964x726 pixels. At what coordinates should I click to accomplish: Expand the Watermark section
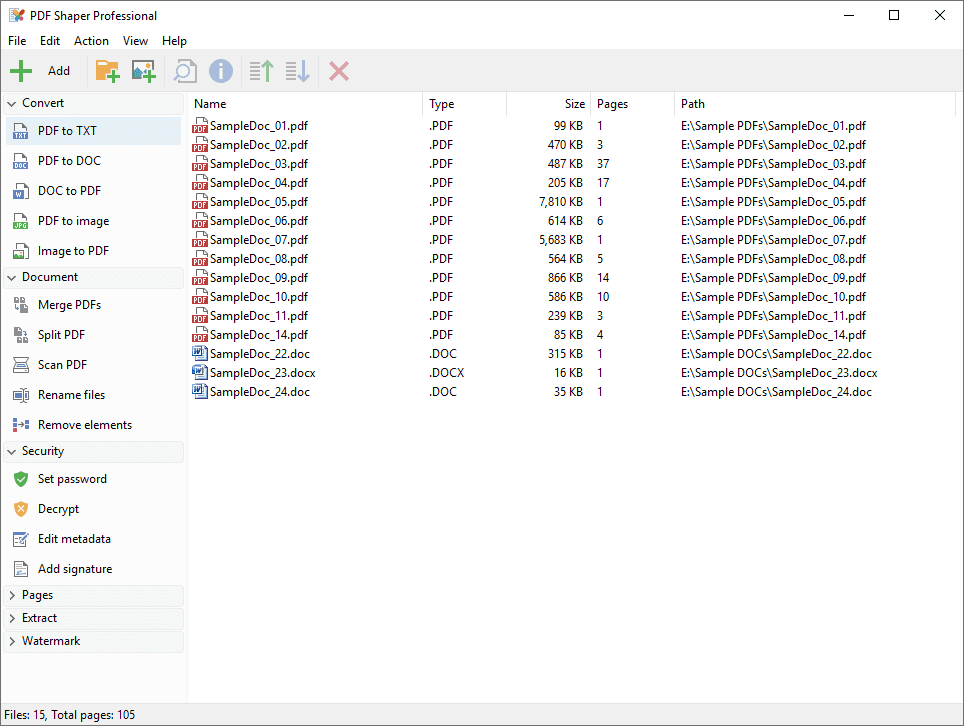11,641
